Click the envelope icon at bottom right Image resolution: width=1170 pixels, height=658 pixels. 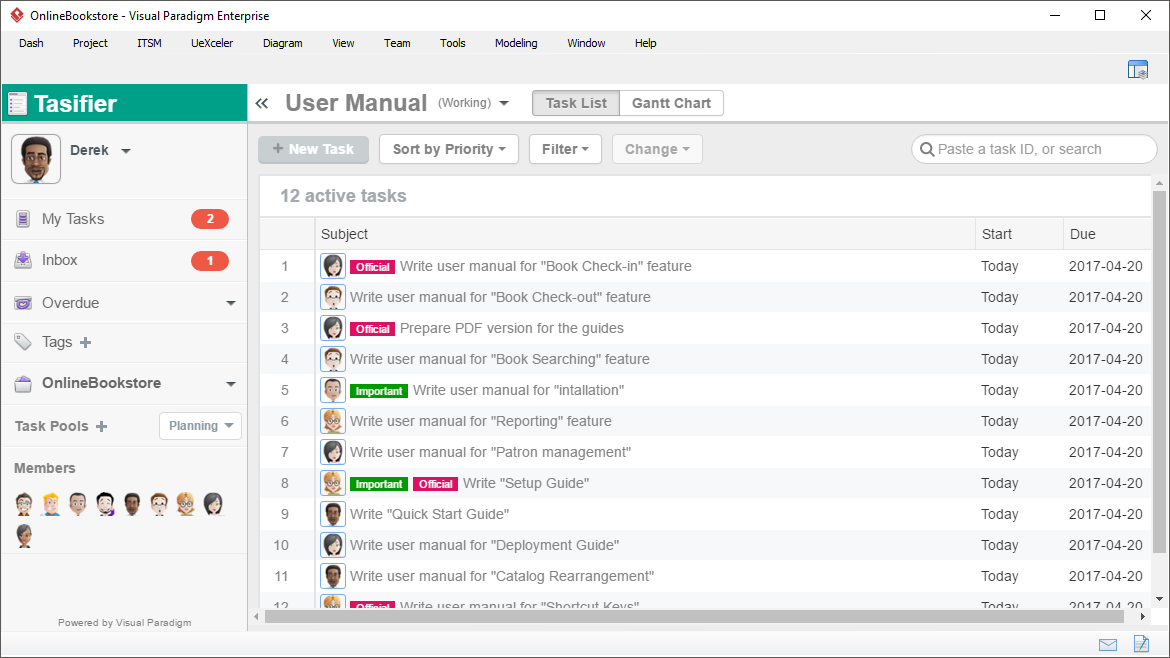click(1107, 644)
